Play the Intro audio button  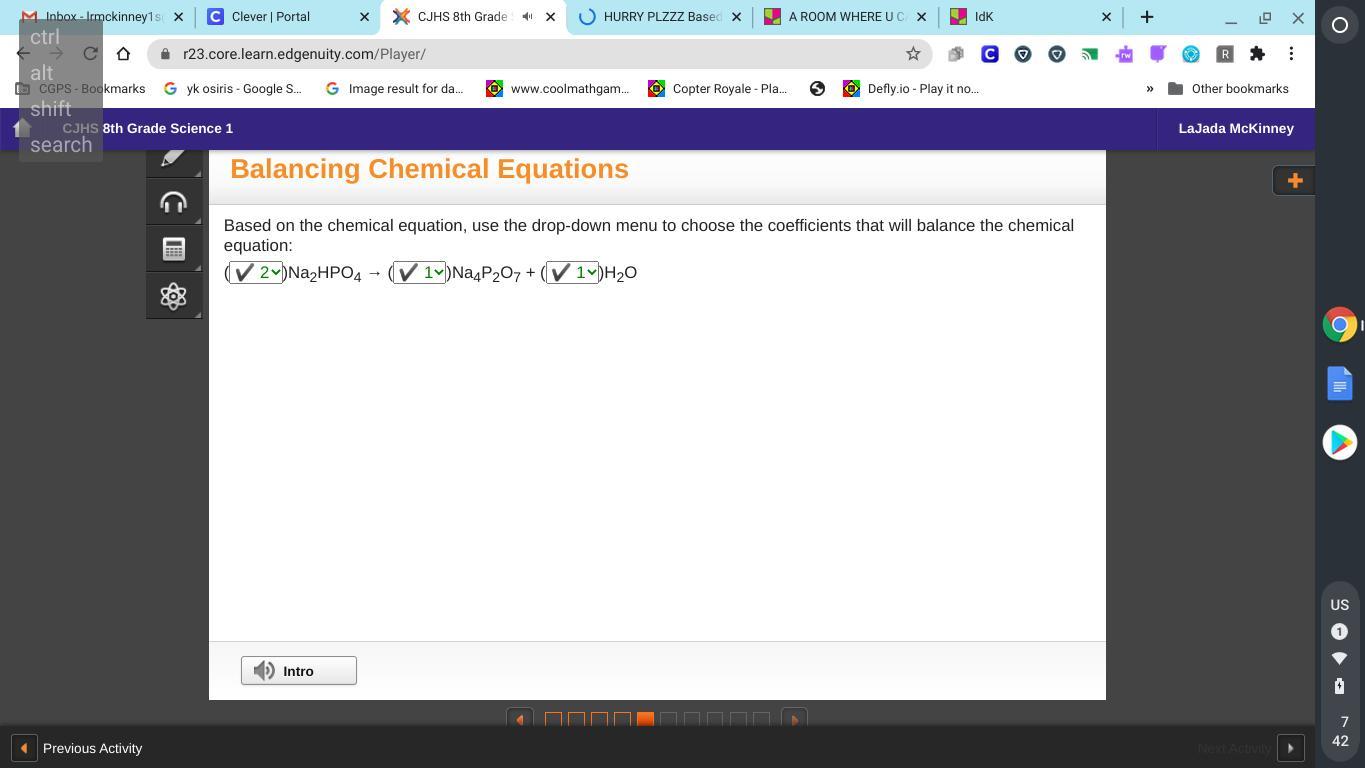[299, 671]
